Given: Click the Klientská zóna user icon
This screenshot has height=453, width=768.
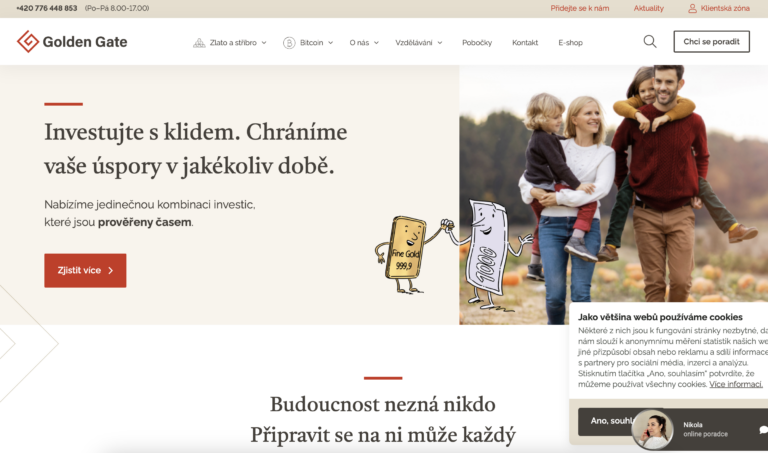Looking at the screenshot, I should [692, 8].
